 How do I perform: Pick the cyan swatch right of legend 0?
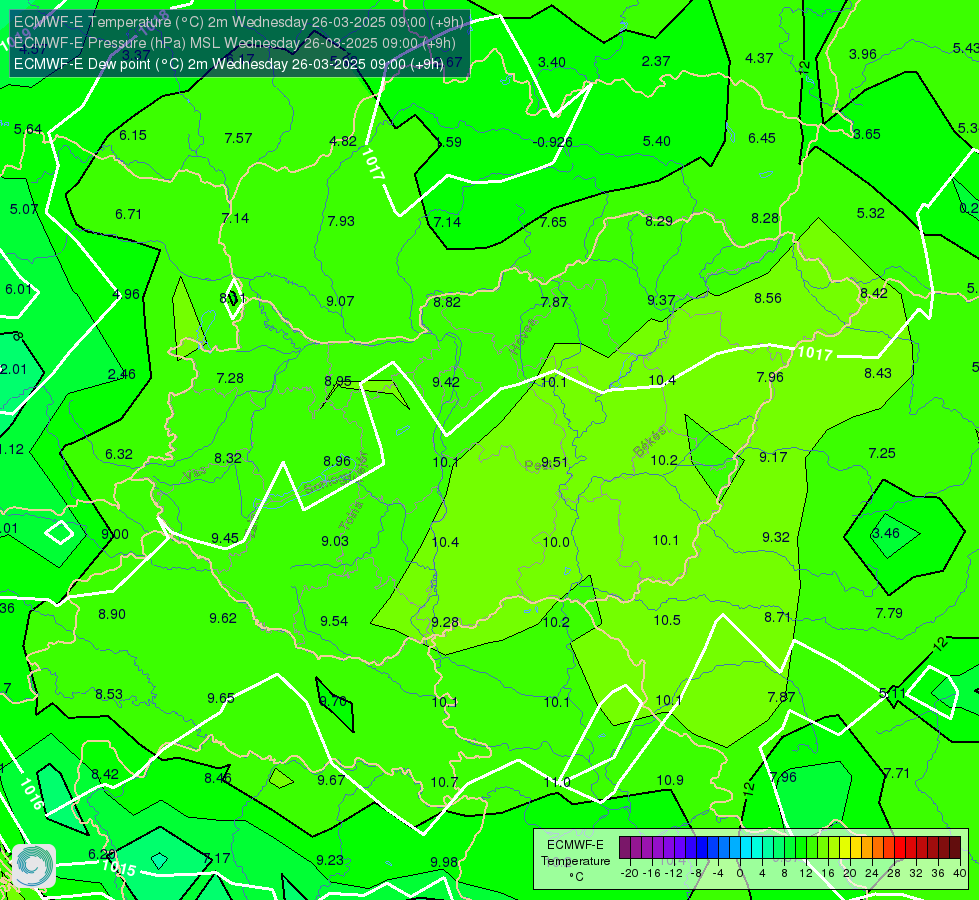point(746,848)
